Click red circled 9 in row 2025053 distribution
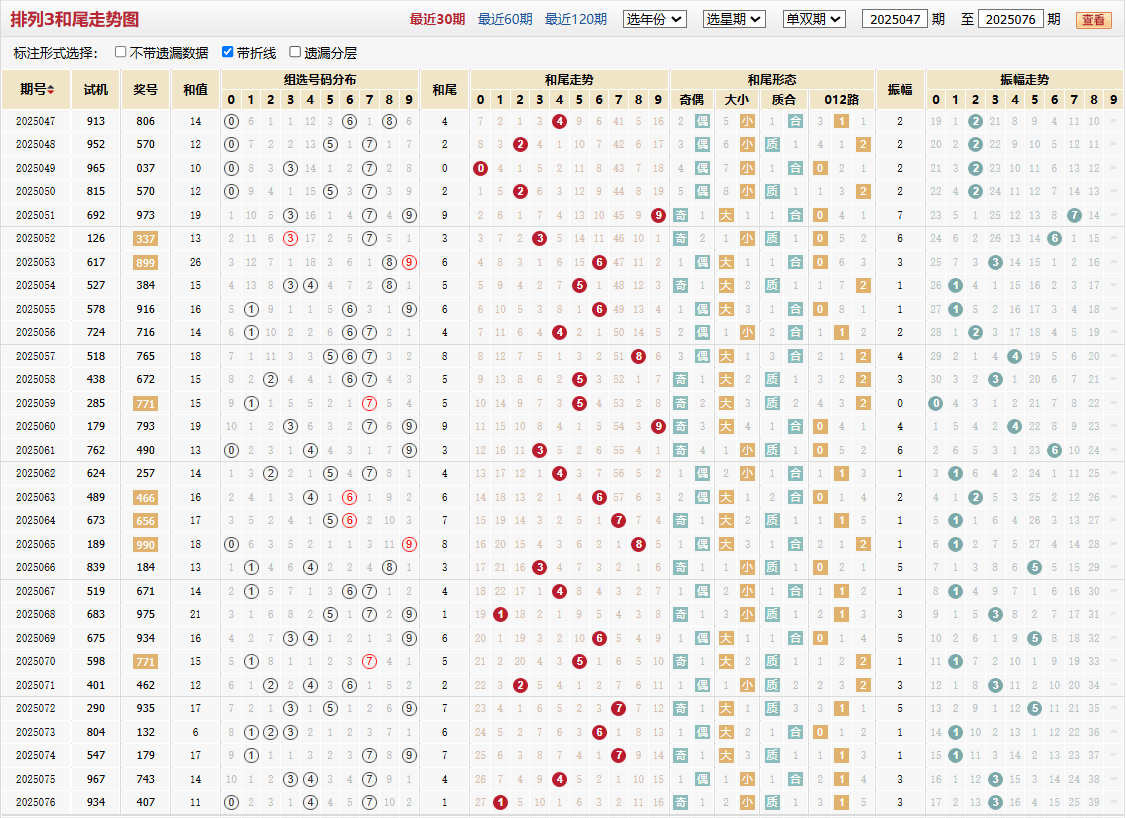Screen dimensions: 1126x818 point(409,262)
